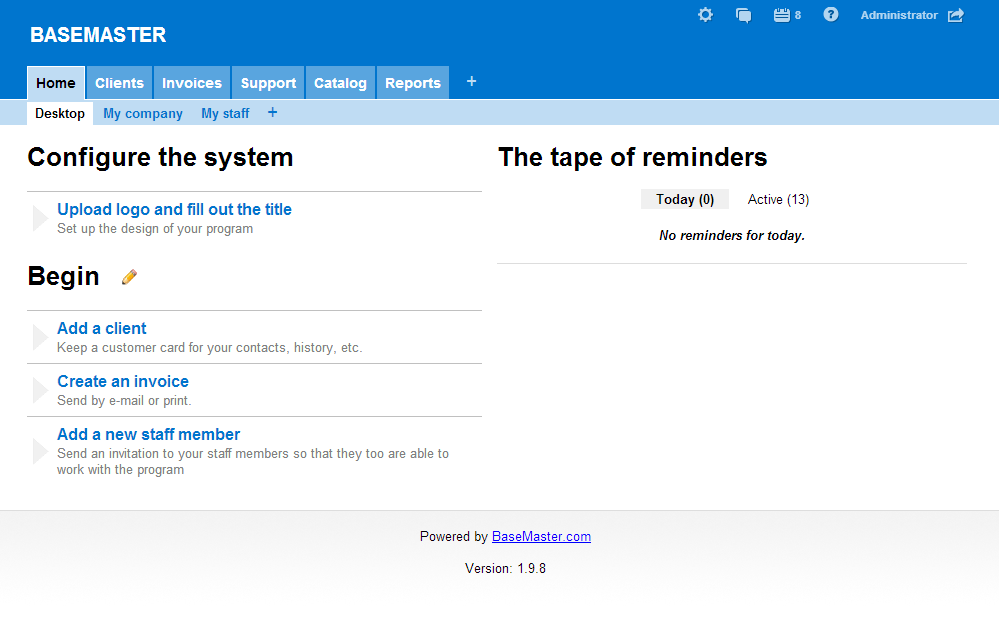Switch to the Home tab
The width and height of the screenshot is (999, 633).
(x=56, y=83)
